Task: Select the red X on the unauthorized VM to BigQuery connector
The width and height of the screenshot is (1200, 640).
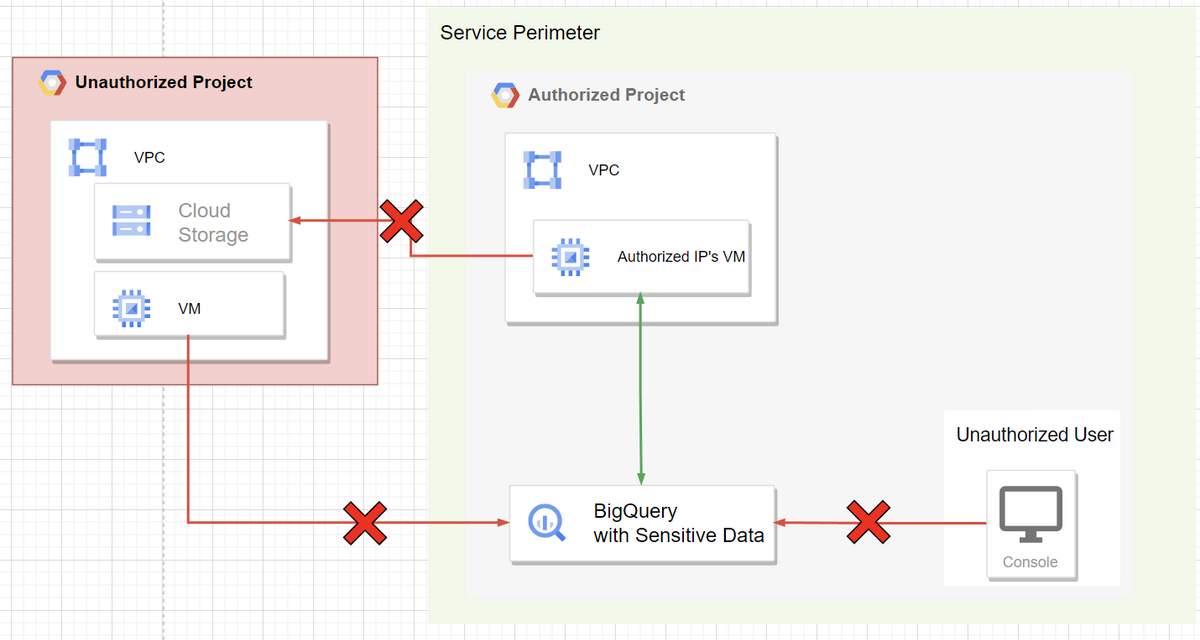Action: point(366,522)
